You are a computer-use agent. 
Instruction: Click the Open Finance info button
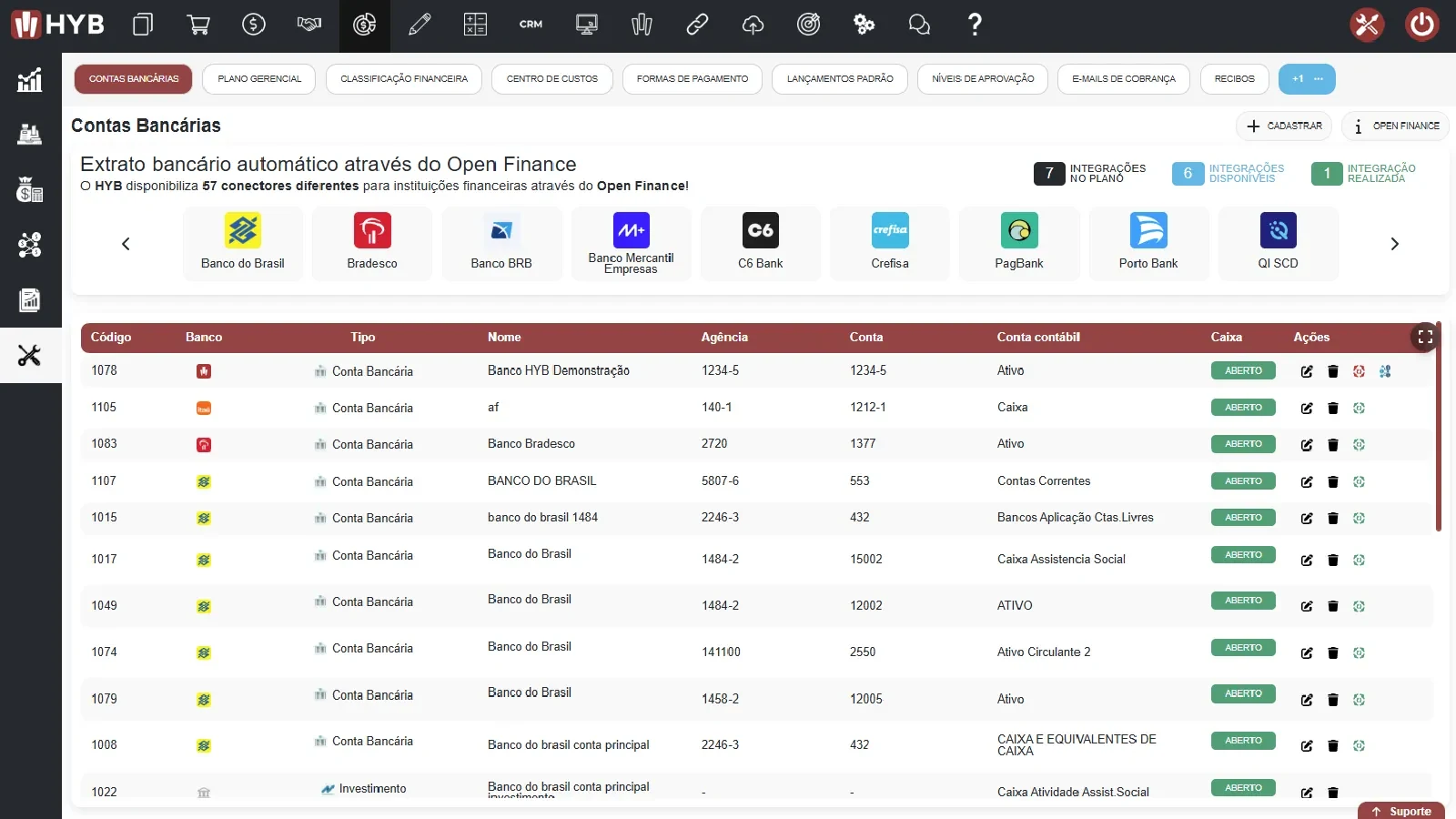(x=1395, y=126)
